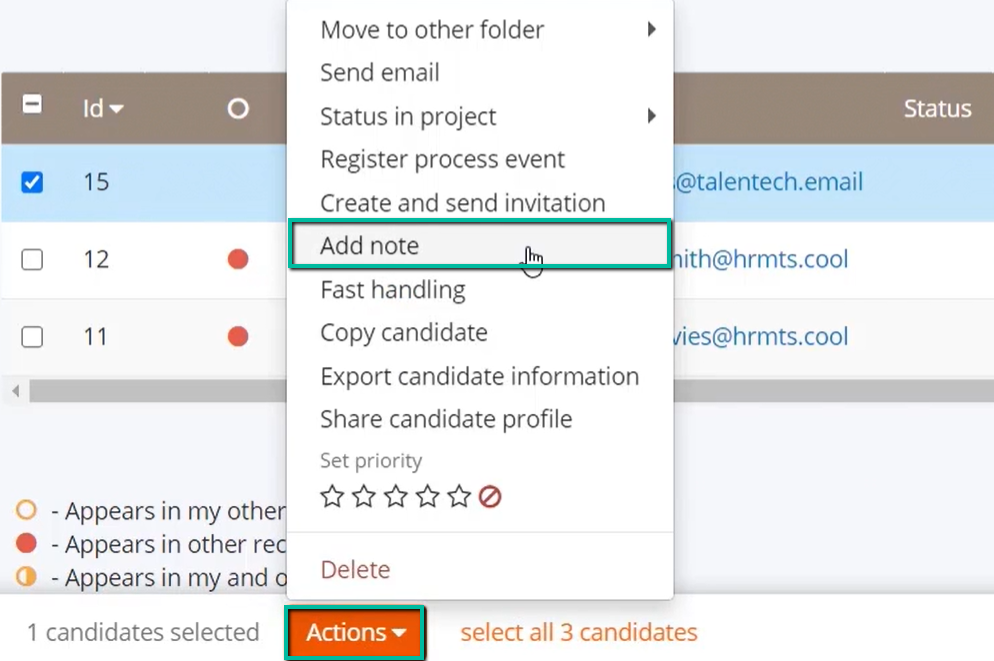This screenshot has width=994, height=661.
Task: Set priority to second star
Action: pyautogui.click(x=364, y=496)
